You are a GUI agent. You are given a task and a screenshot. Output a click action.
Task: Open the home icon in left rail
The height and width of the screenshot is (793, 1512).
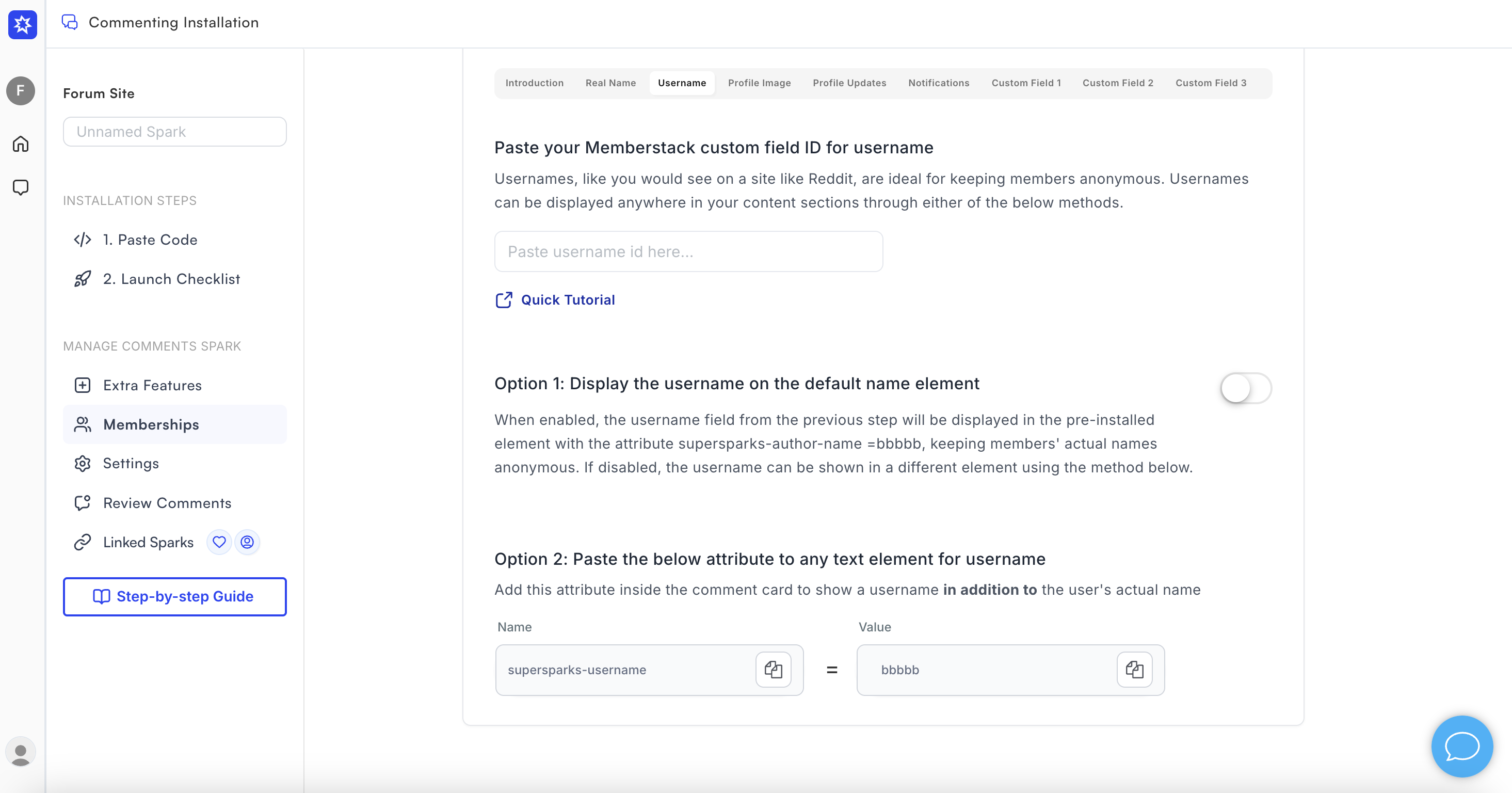[21, 144]
